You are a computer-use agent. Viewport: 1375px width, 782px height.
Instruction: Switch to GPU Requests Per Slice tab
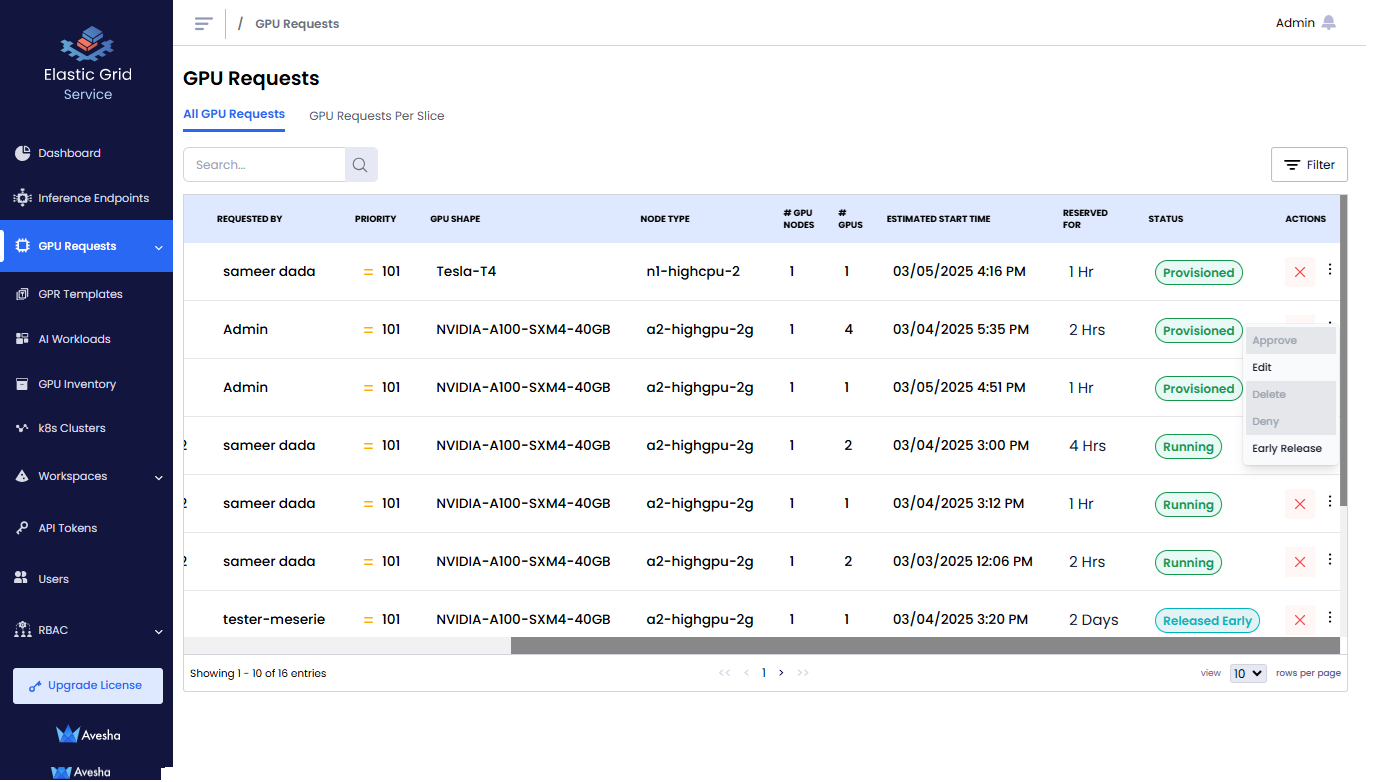coord(376,116)
